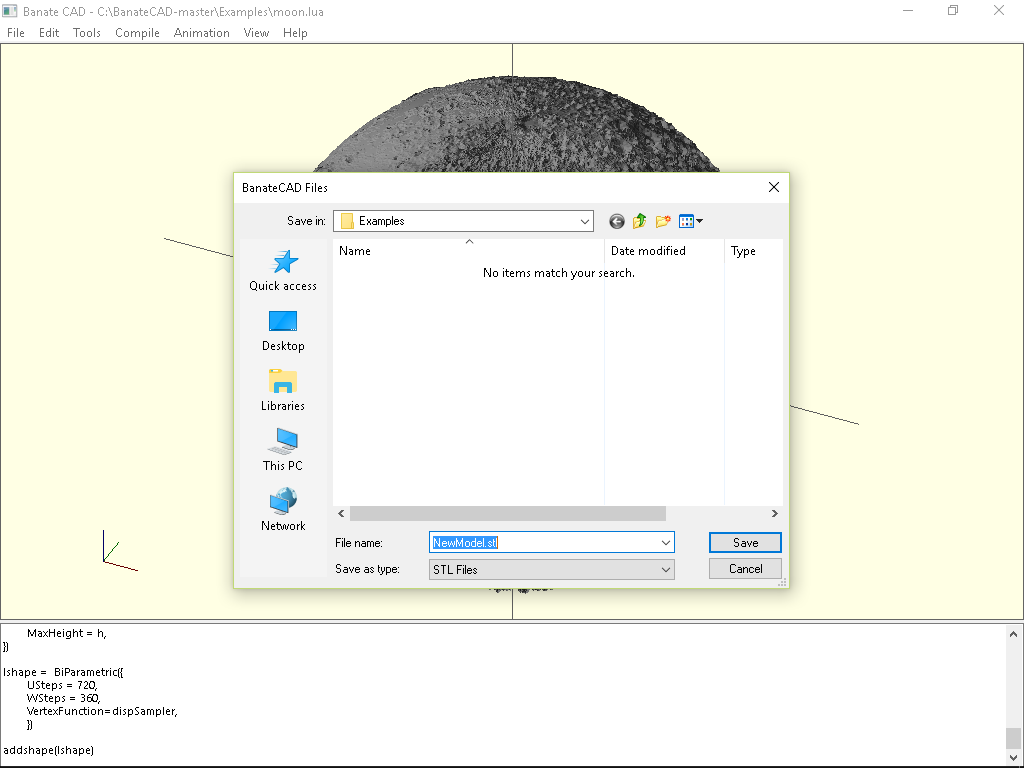Screen dimensions: 1024x768
Task: Sort files by the Name column
Action: (x=354, y=251)
